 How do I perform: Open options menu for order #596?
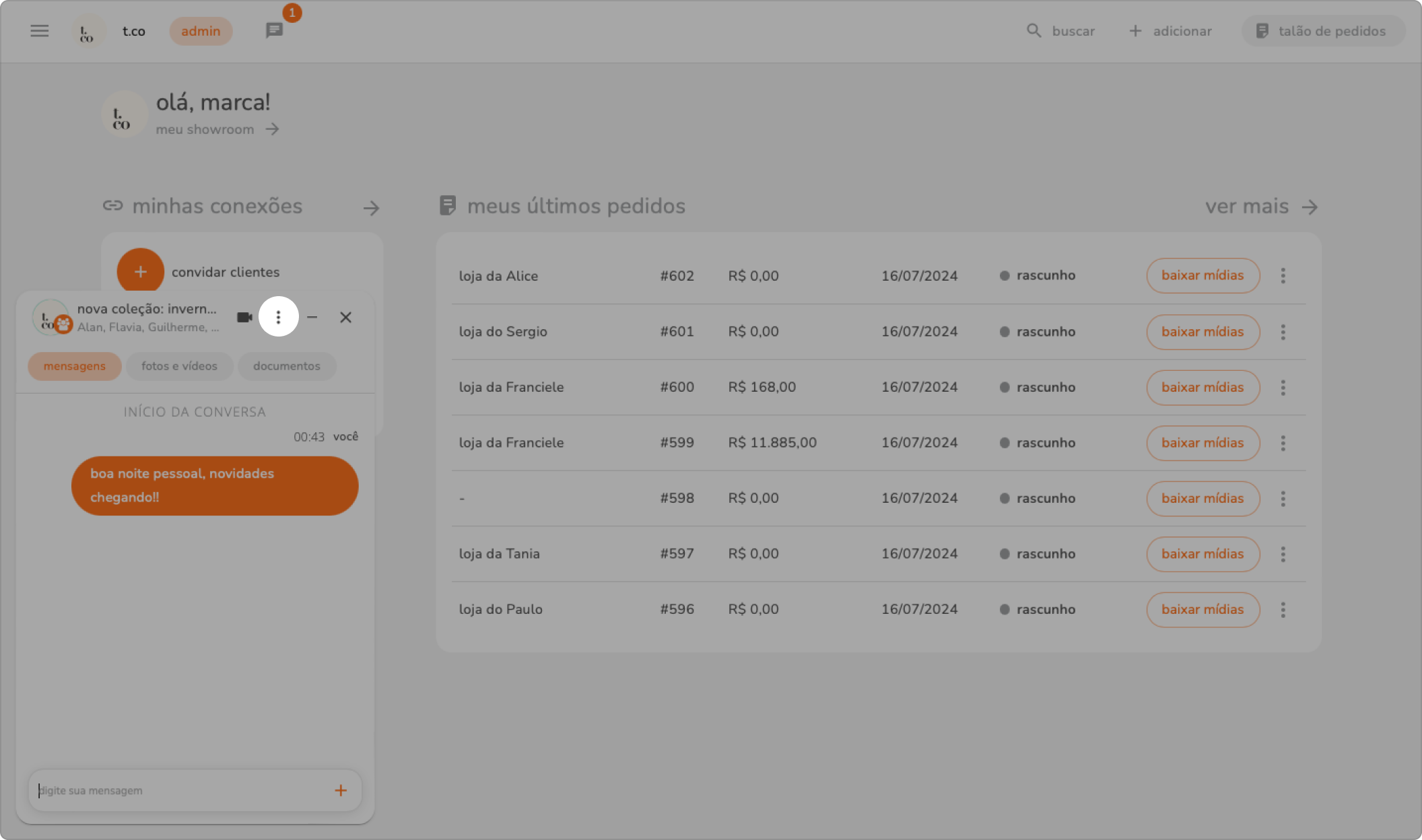(1283, 609)
